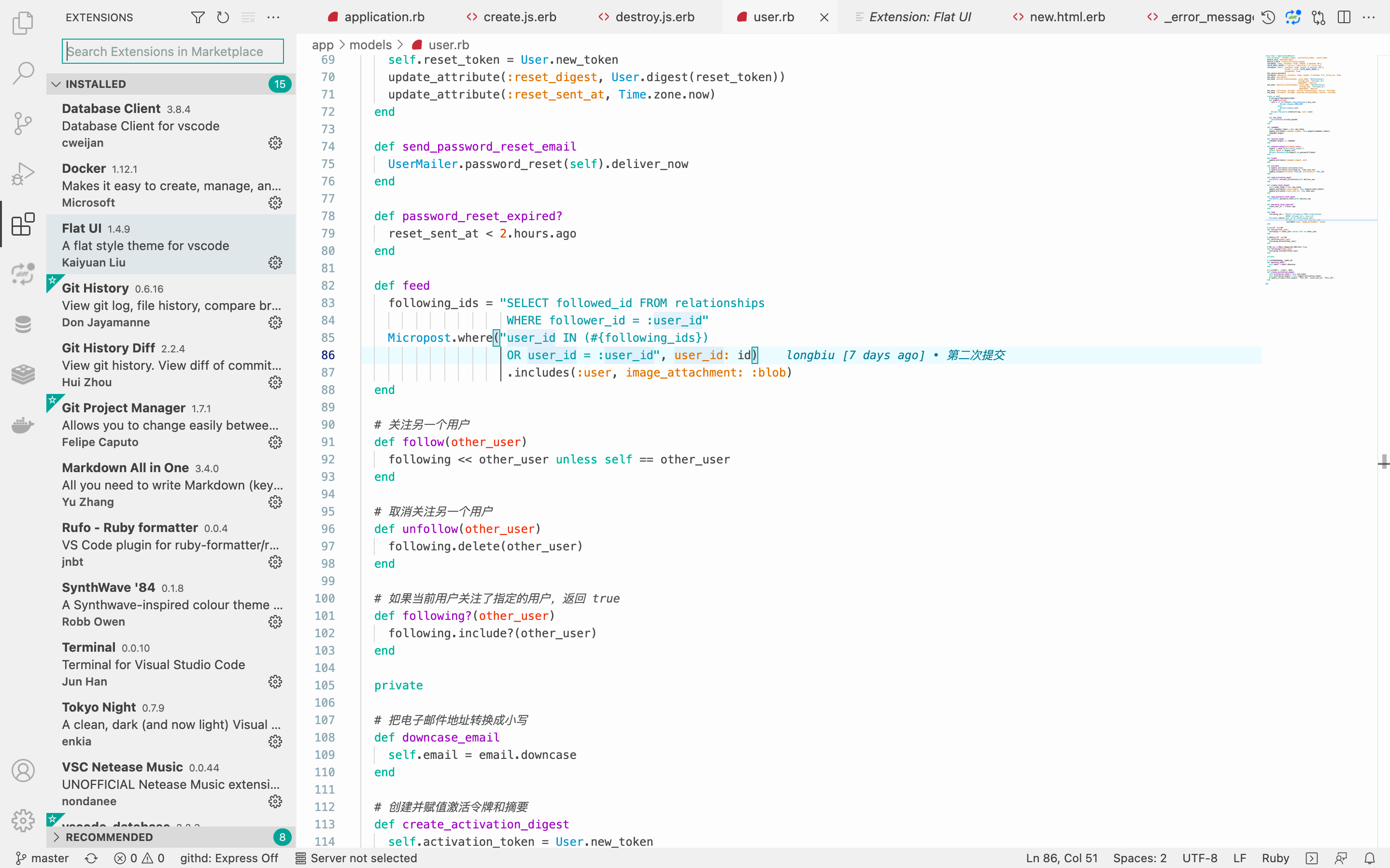1390x868 pixels.
Task: Click the code minimap preview
Action: [1319, 170]
